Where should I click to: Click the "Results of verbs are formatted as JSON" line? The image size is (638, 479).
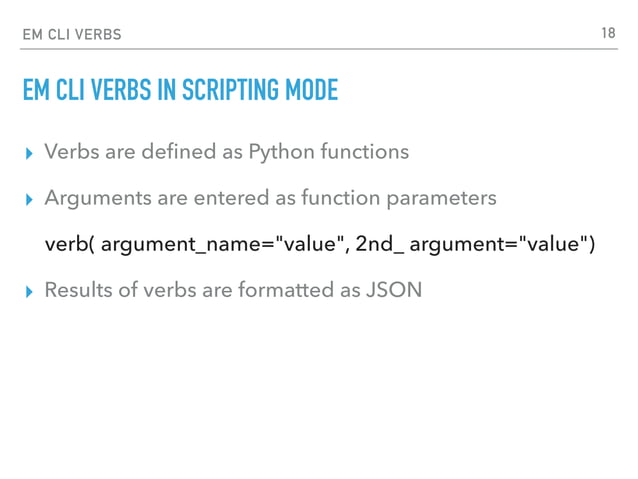coord(230,290)
